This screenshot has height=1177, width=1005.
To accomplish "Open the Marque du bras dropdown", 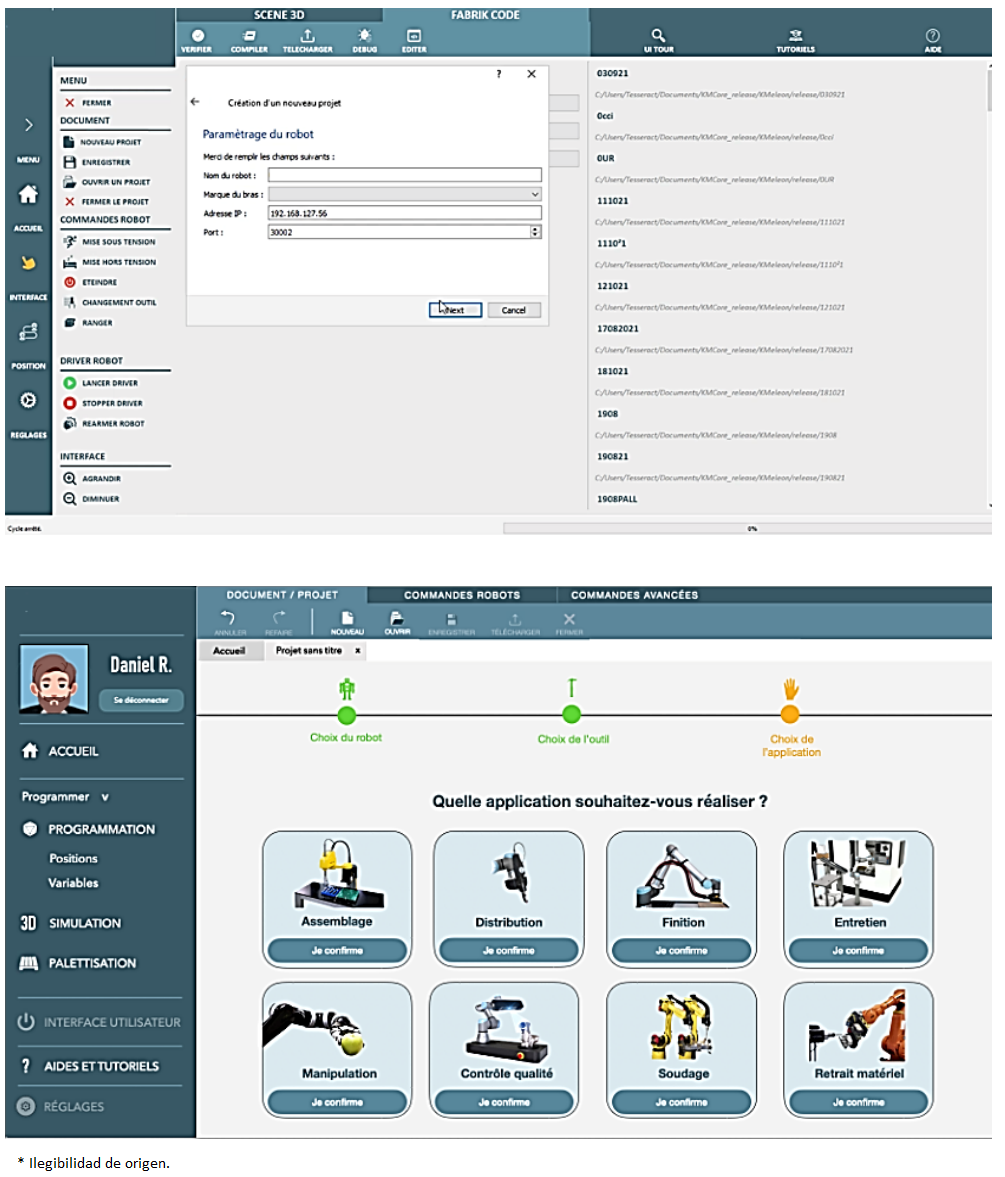I will 404,194.
